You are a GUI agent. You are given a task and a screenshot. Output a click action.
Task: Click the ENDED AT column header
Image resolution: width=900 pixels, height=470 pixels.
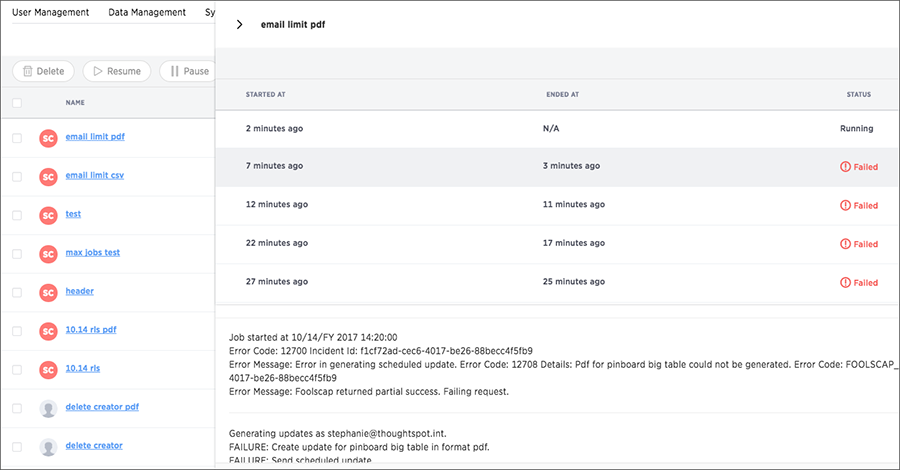pos(562,94)
